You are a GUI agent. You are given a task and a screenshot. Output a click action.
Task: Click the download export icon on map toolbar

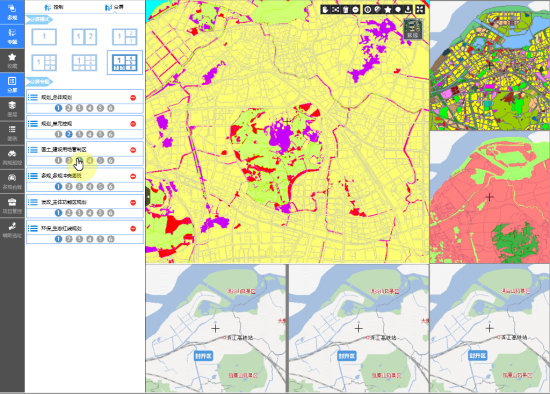408,9
